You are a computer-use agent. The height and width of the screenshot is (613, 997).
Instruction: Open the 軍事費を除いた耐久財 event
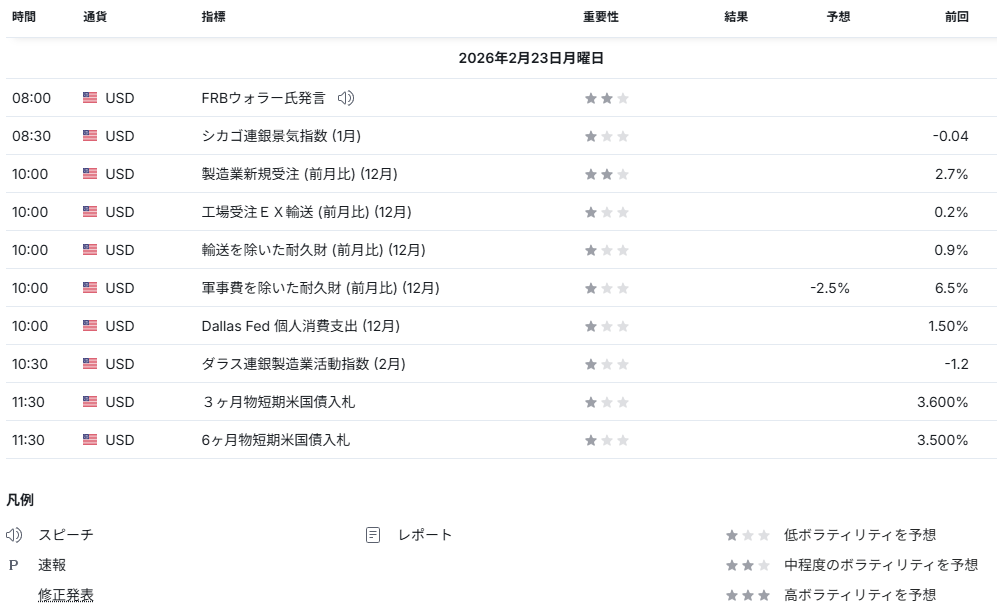(320, 288)
